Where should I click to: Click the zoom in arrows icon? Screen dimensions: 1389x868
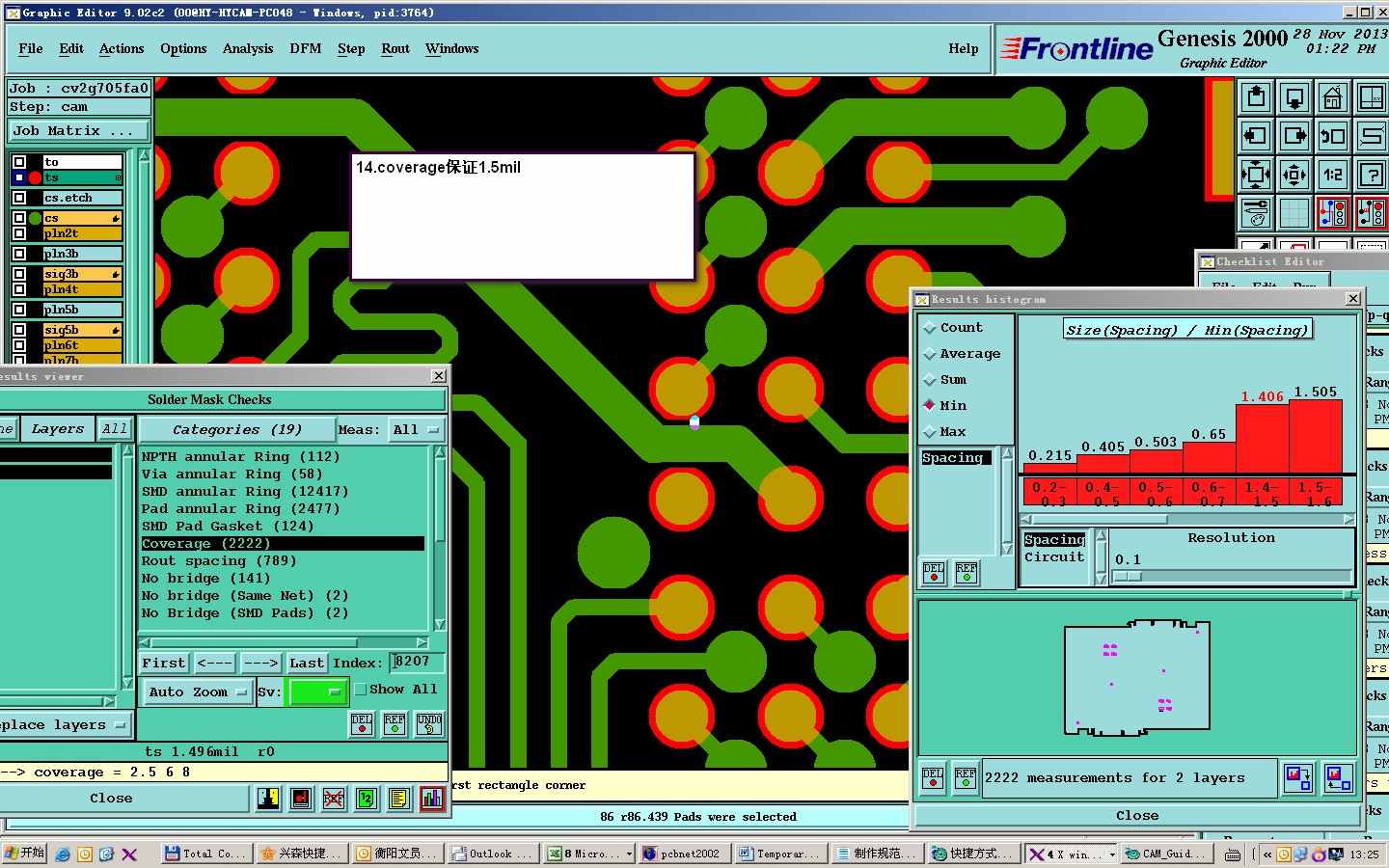click(1256, 175)
